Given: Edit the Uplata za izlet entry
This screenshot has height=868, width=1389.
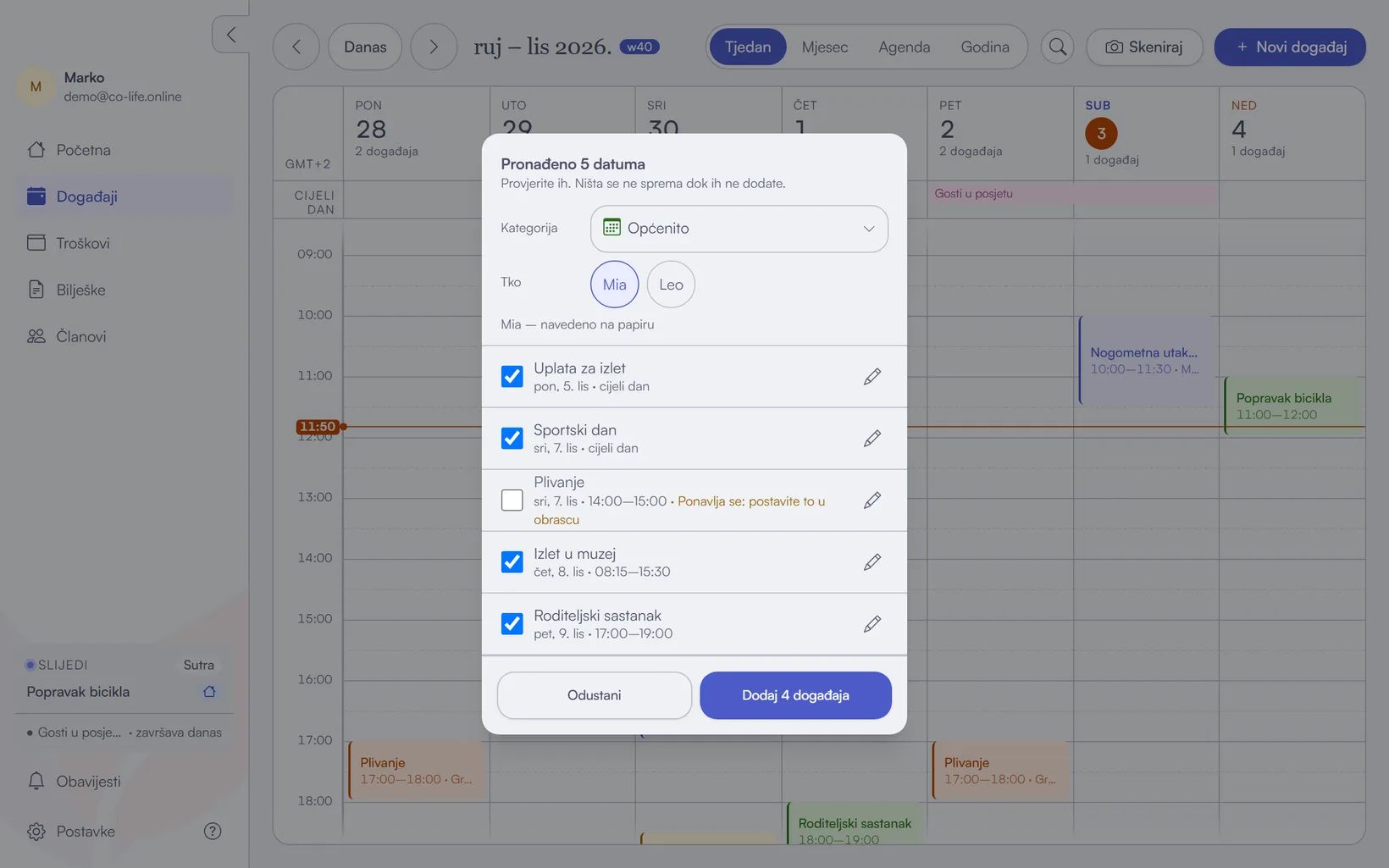Looking at the screenshot, I should pyautogui.click(x=872, y=377).
